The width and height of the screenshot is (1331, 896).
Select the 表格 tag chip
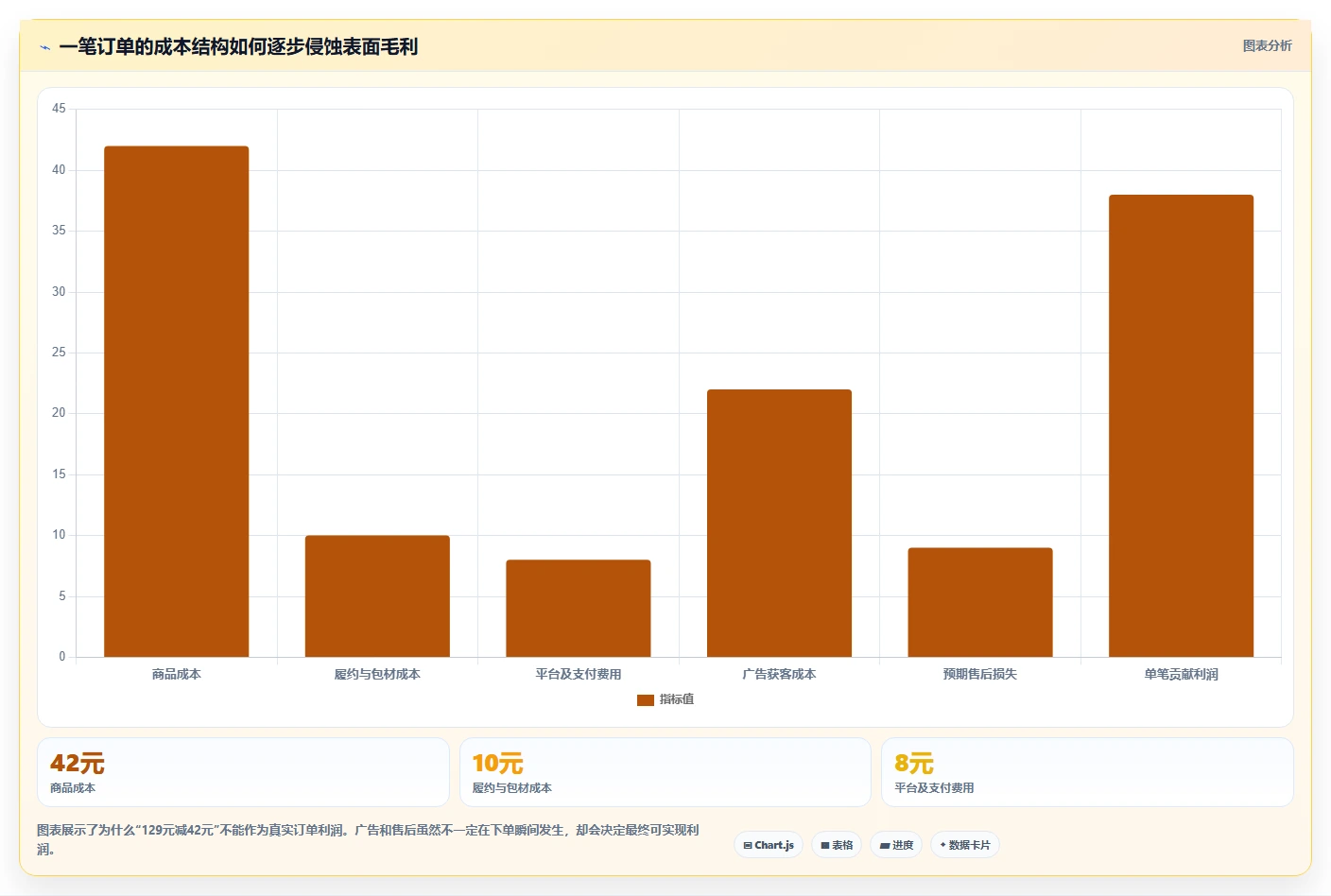pyautogui.click(x=837, y=845)
